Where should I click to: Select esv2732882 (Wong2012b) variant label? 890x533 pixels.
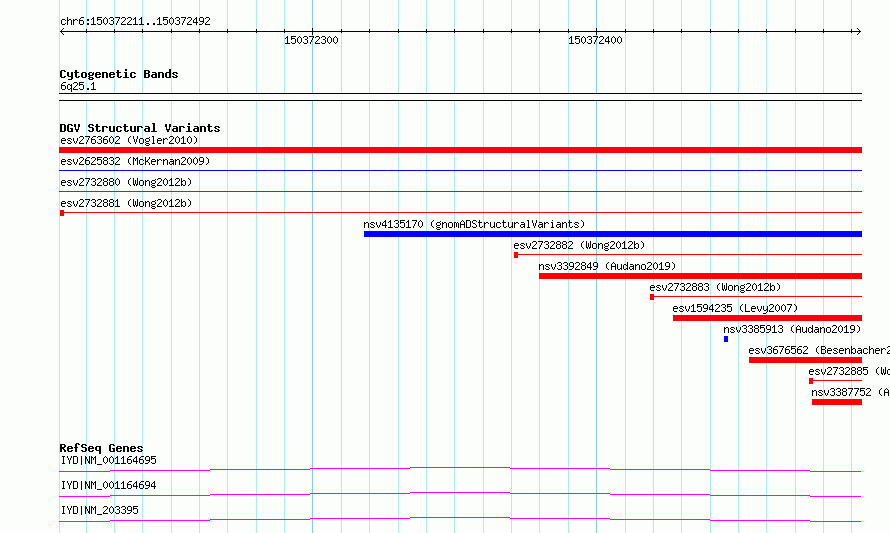pyautogui.click(x=579, y=245)
